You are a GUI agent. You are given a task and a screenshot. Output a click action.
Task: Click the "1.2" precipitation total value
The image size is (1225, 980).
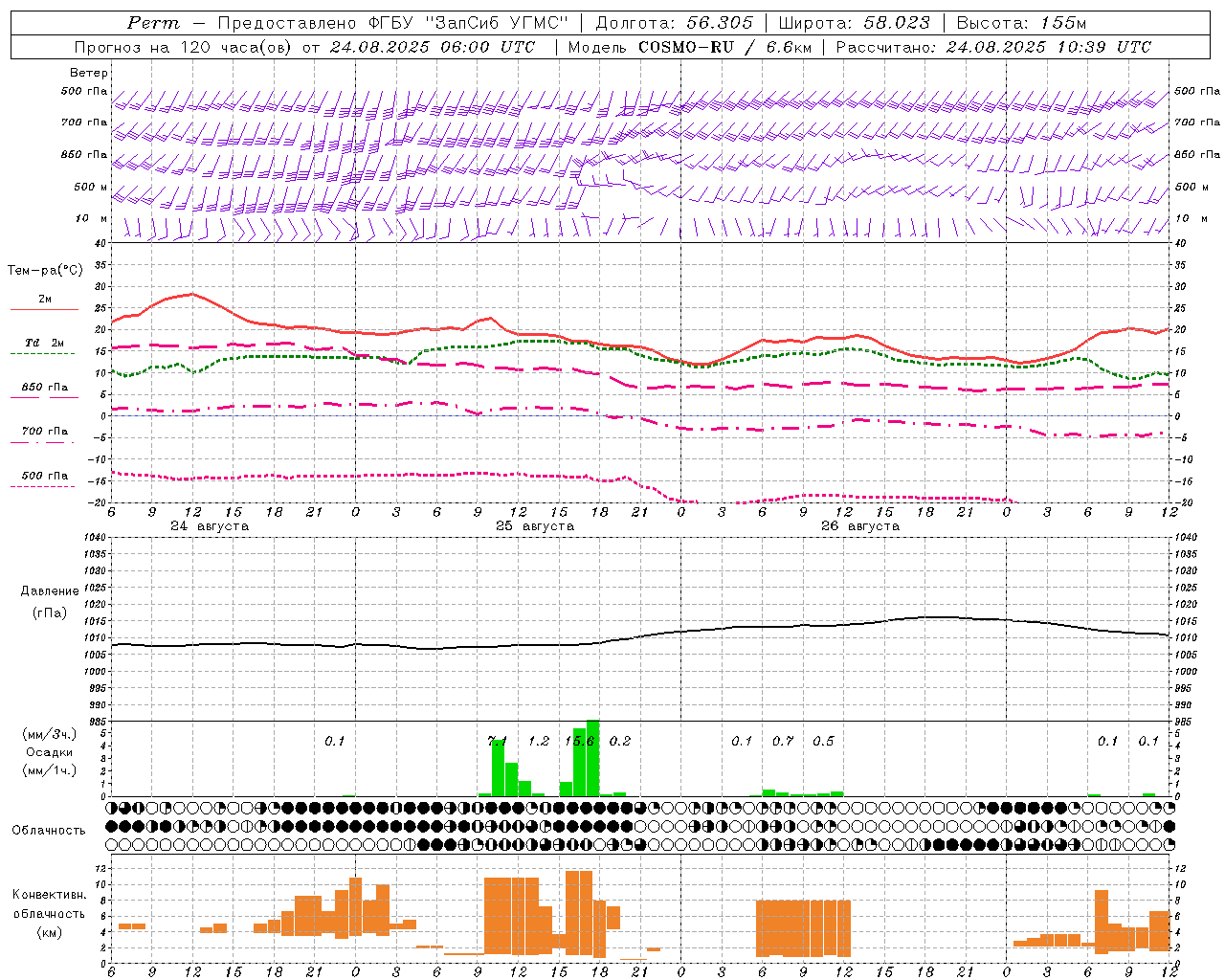[539, 742]
